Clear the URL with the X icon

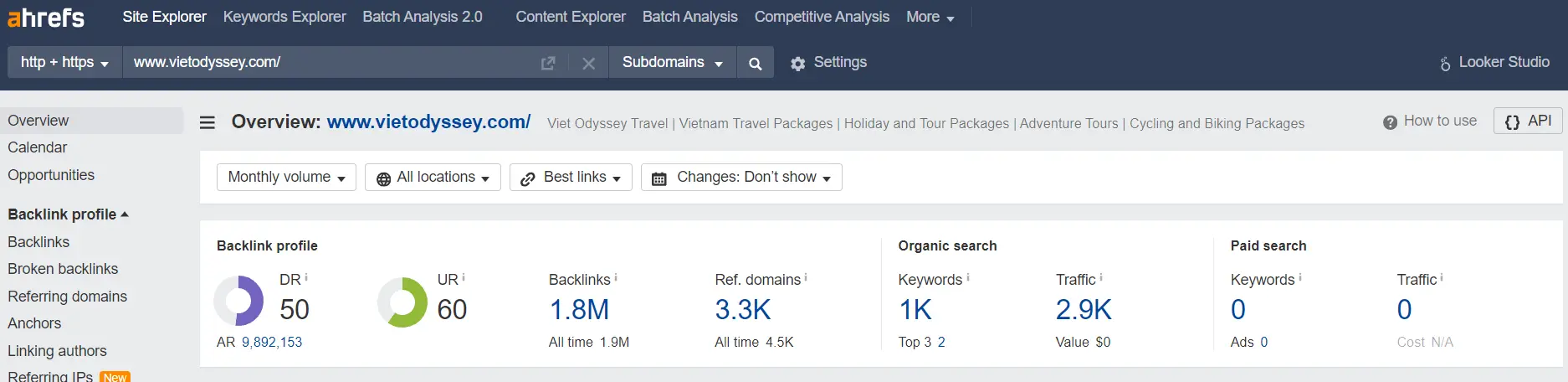tap(589, 63)
